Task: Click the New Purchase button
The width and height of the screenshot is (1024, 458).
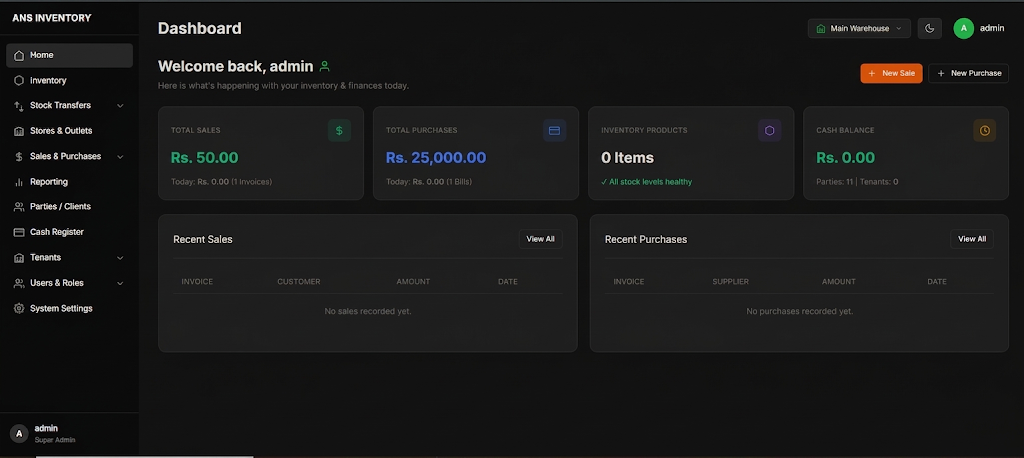Action: coord(968,73)
